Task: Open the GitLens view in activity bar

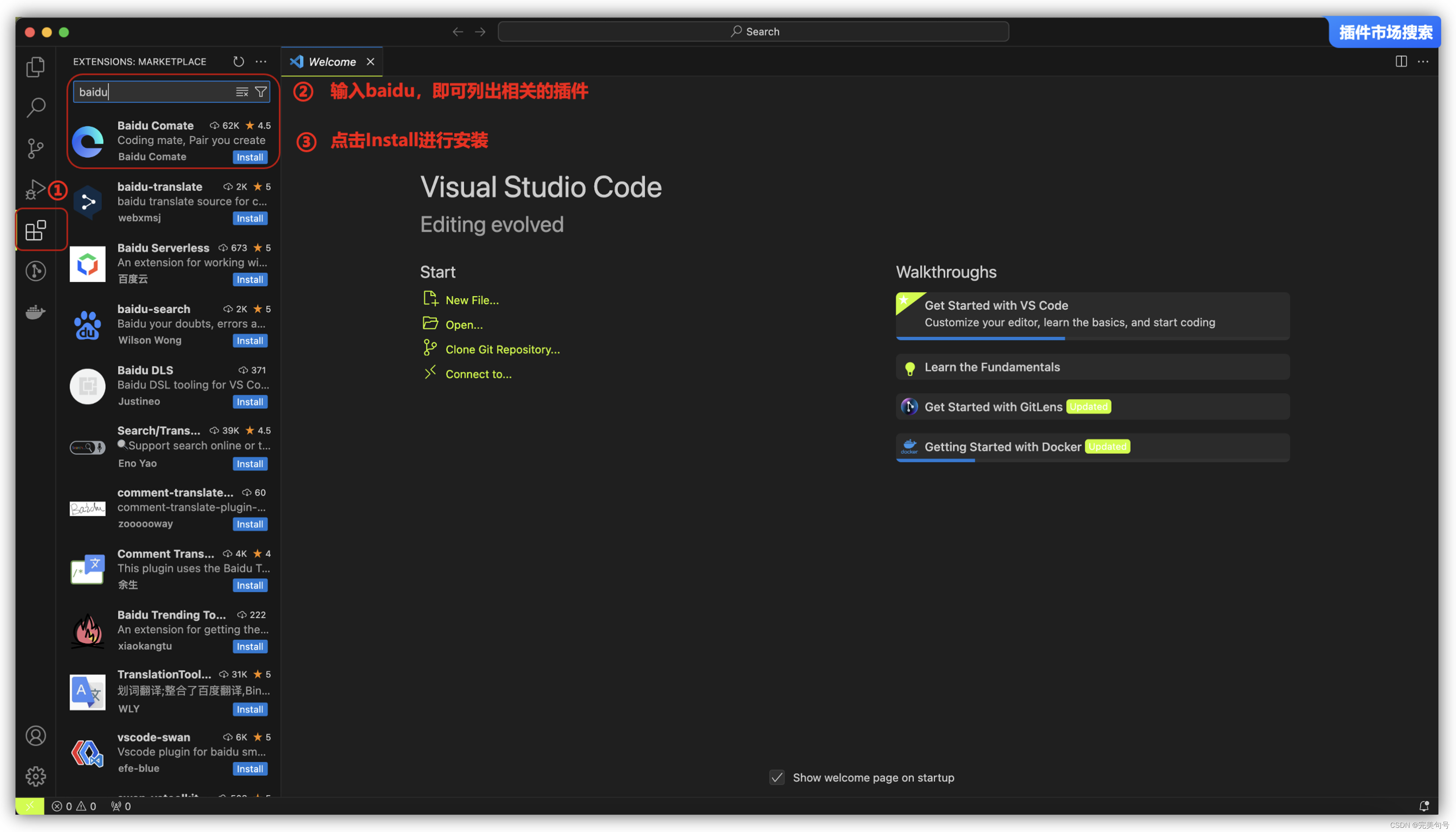Action: [36, 271]
